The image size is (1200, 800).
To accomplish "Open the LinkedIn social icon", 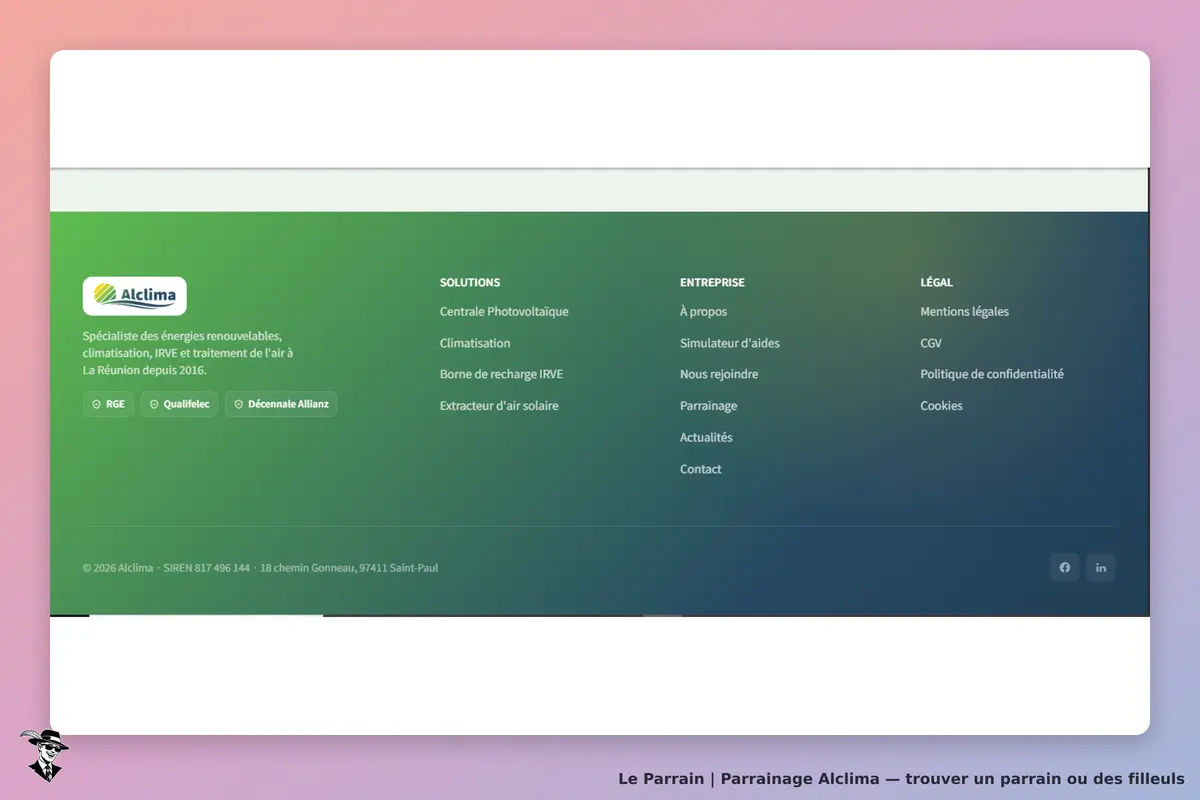I will [x=1101, y=568].
